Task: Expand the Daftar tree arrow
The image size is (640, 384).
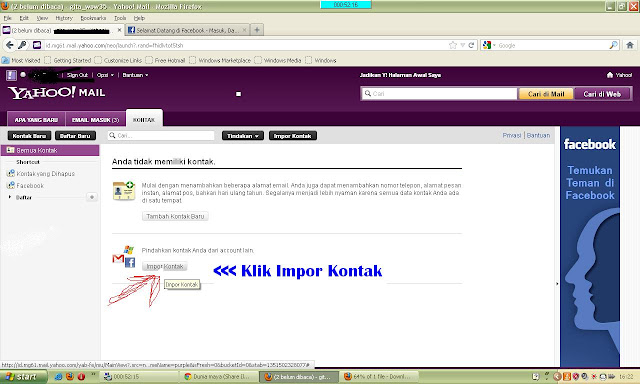Action: point(10,197)
